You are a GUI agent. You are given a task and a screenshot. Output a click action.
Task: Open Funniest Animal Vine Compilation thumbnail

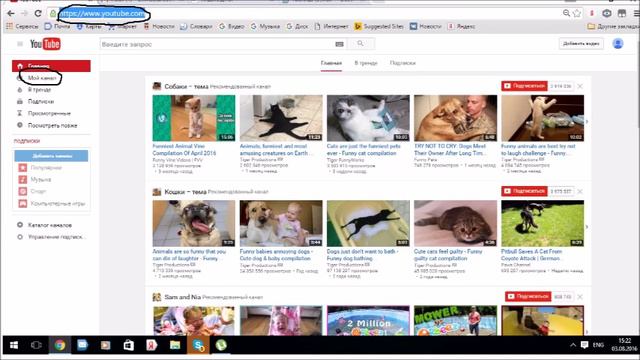(x=194, y=118)
